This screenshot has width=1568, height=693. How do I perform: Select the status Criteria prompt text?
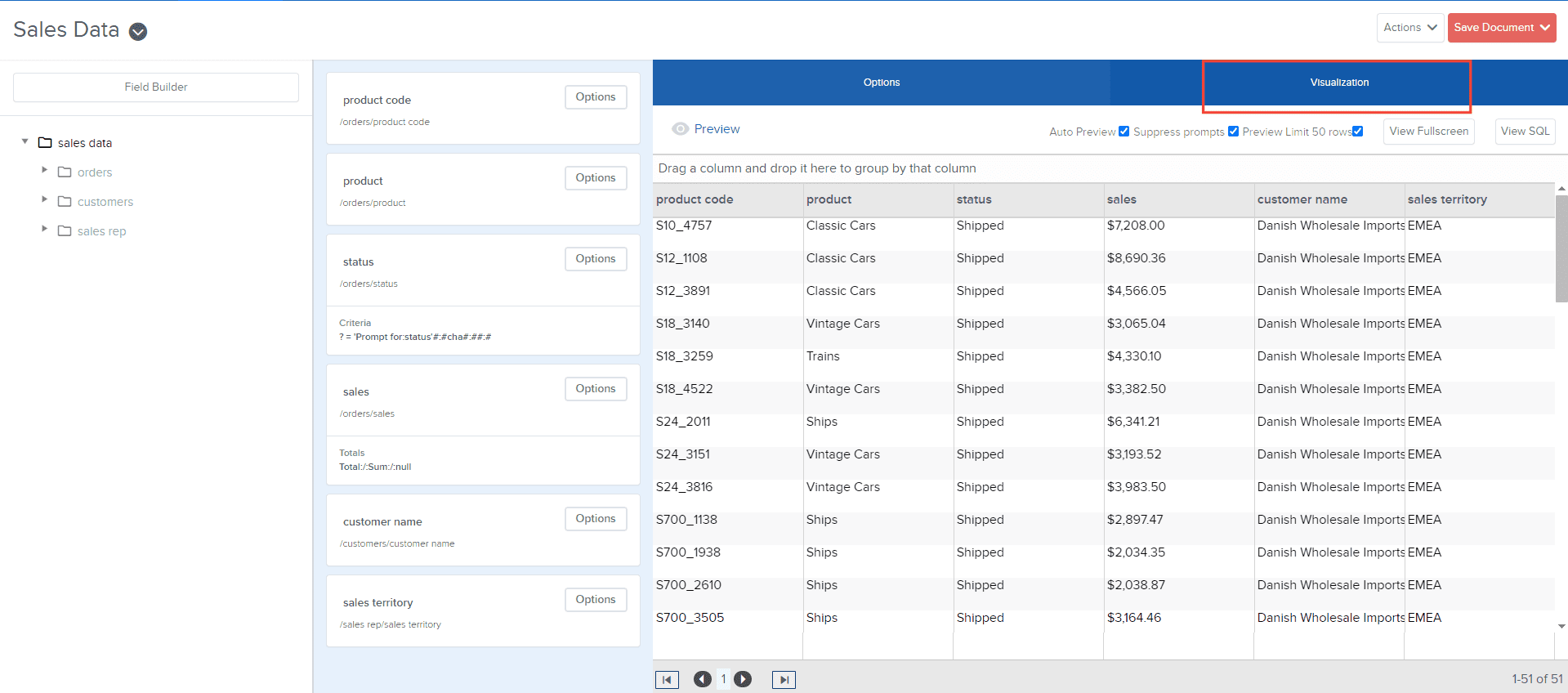pyautogui.click(x=415, y=337)
